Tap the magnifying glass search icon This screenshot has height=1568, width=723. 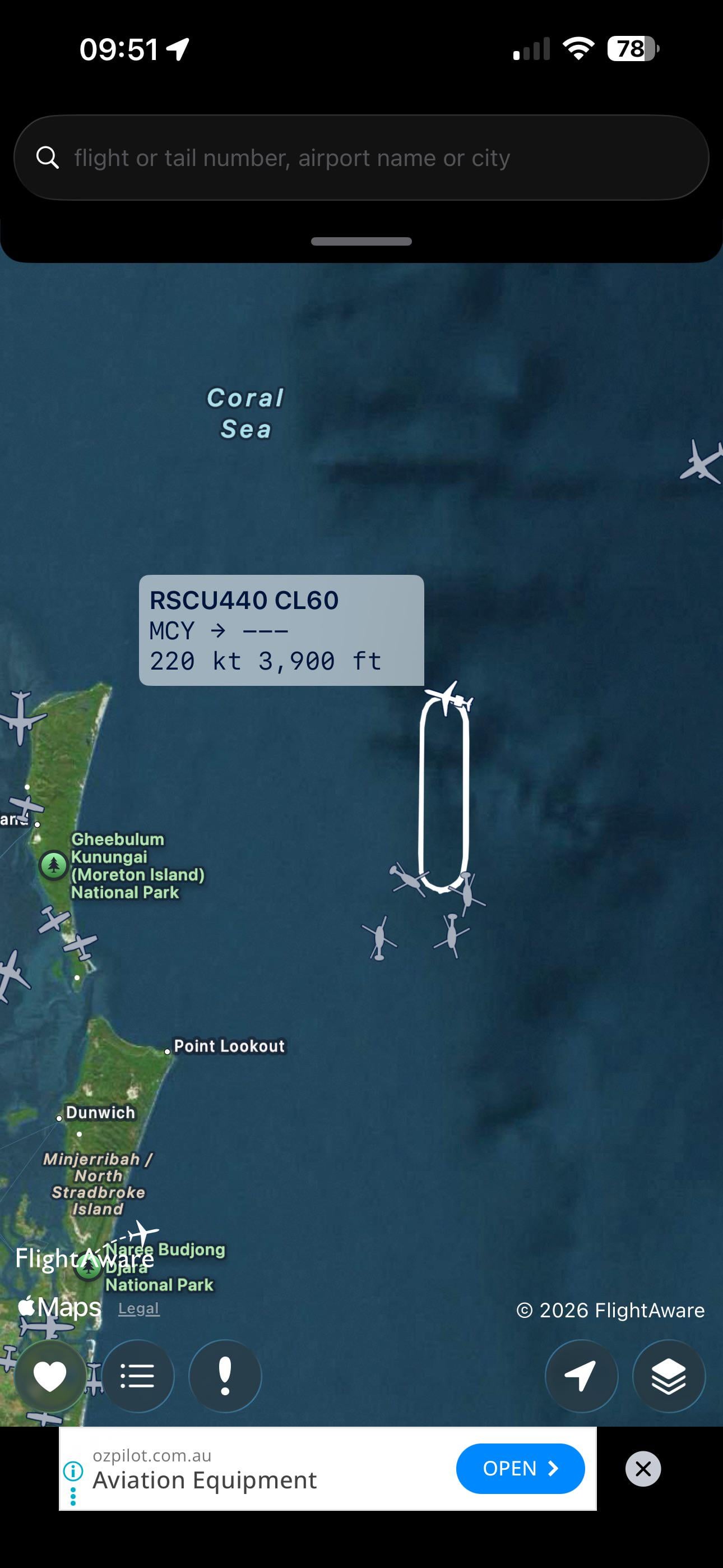48,157
